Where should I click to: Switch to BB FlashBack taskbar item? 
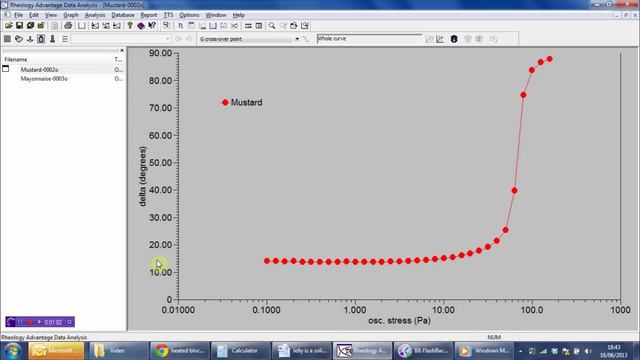pos(423,351)
